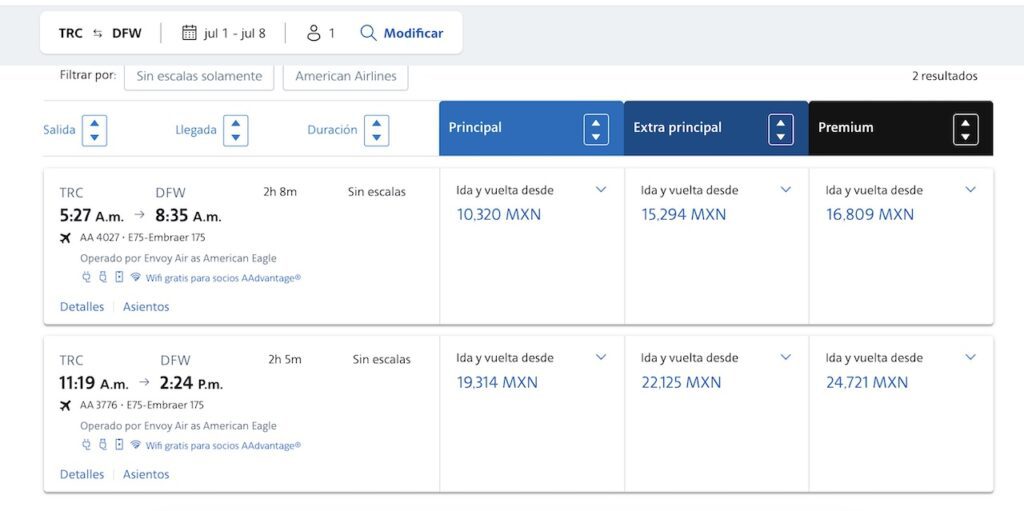Viewport: 1024px width, 511px height.
Task: Click the jul 1 - jul 8 date range
Action: pyautogui.click(x=234, y=33)
